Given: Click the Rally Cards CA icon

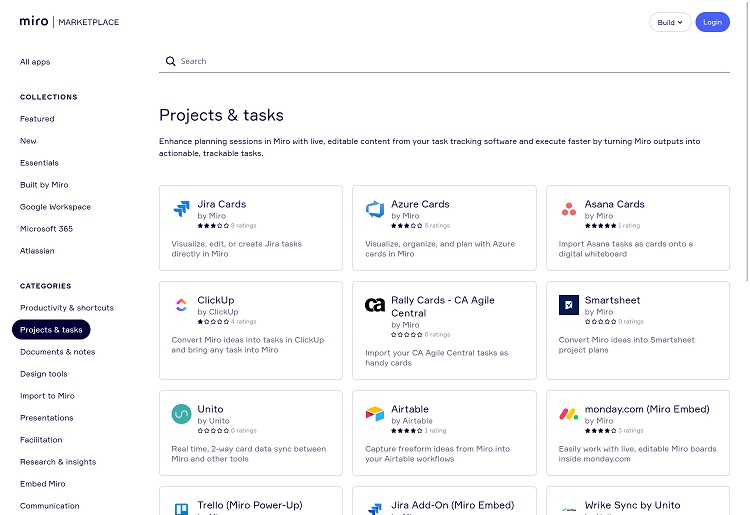Looking at the screenshot, I should [375, 306].
